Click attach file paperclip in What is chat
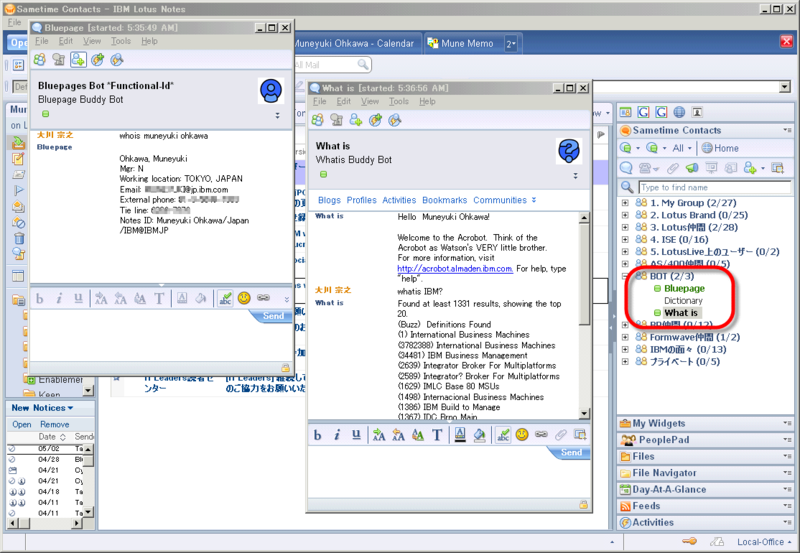This screenshot has width=800, height=553. click(x=561, y=435)
